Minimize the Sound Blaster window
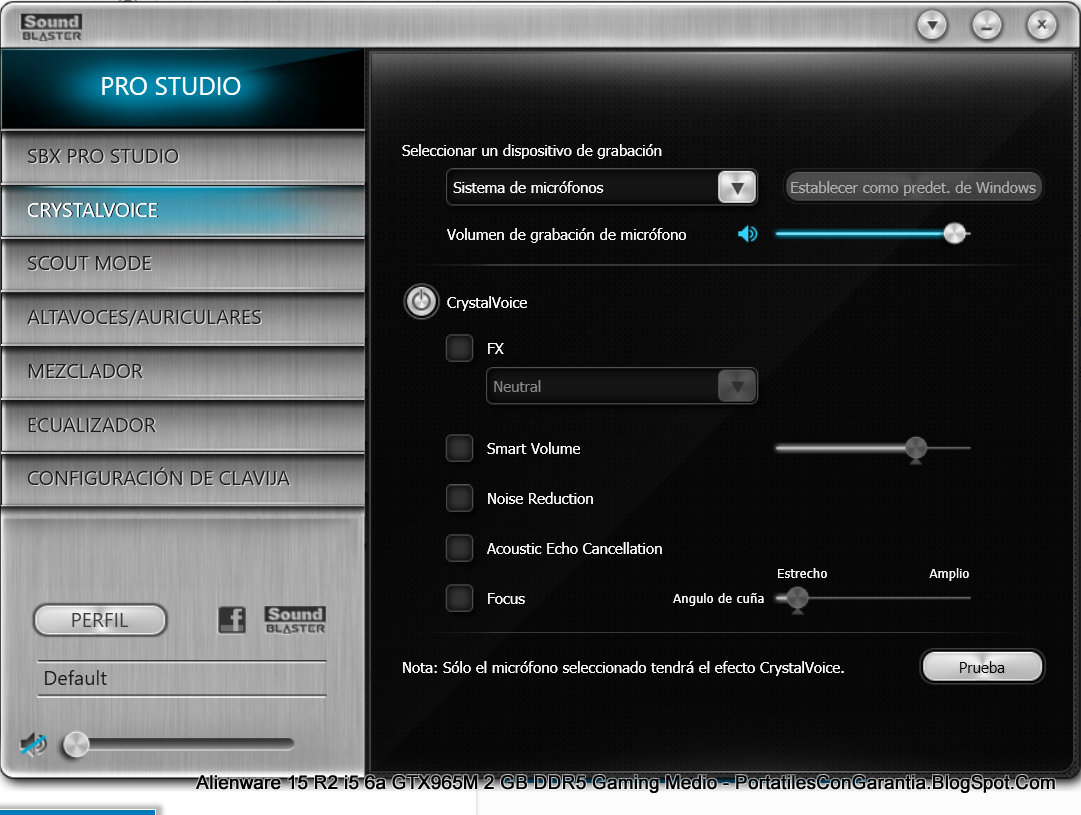The width and height of the screenshot is (1081, 815). click(987, 26)
